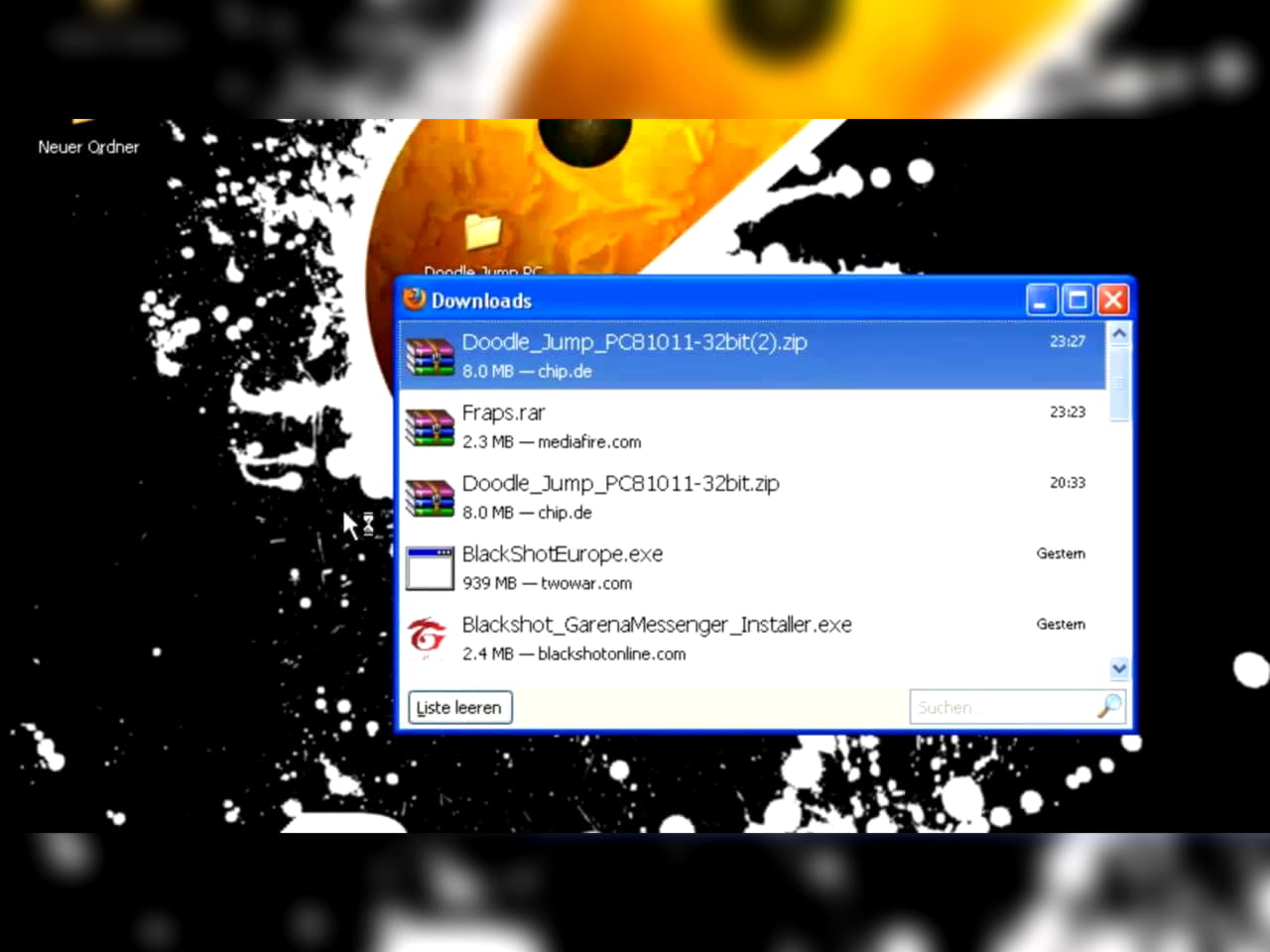Viewport: 1270px width, 952px height.
Task: Click the 20:33 timestamp
Action: click(1068, 483)
